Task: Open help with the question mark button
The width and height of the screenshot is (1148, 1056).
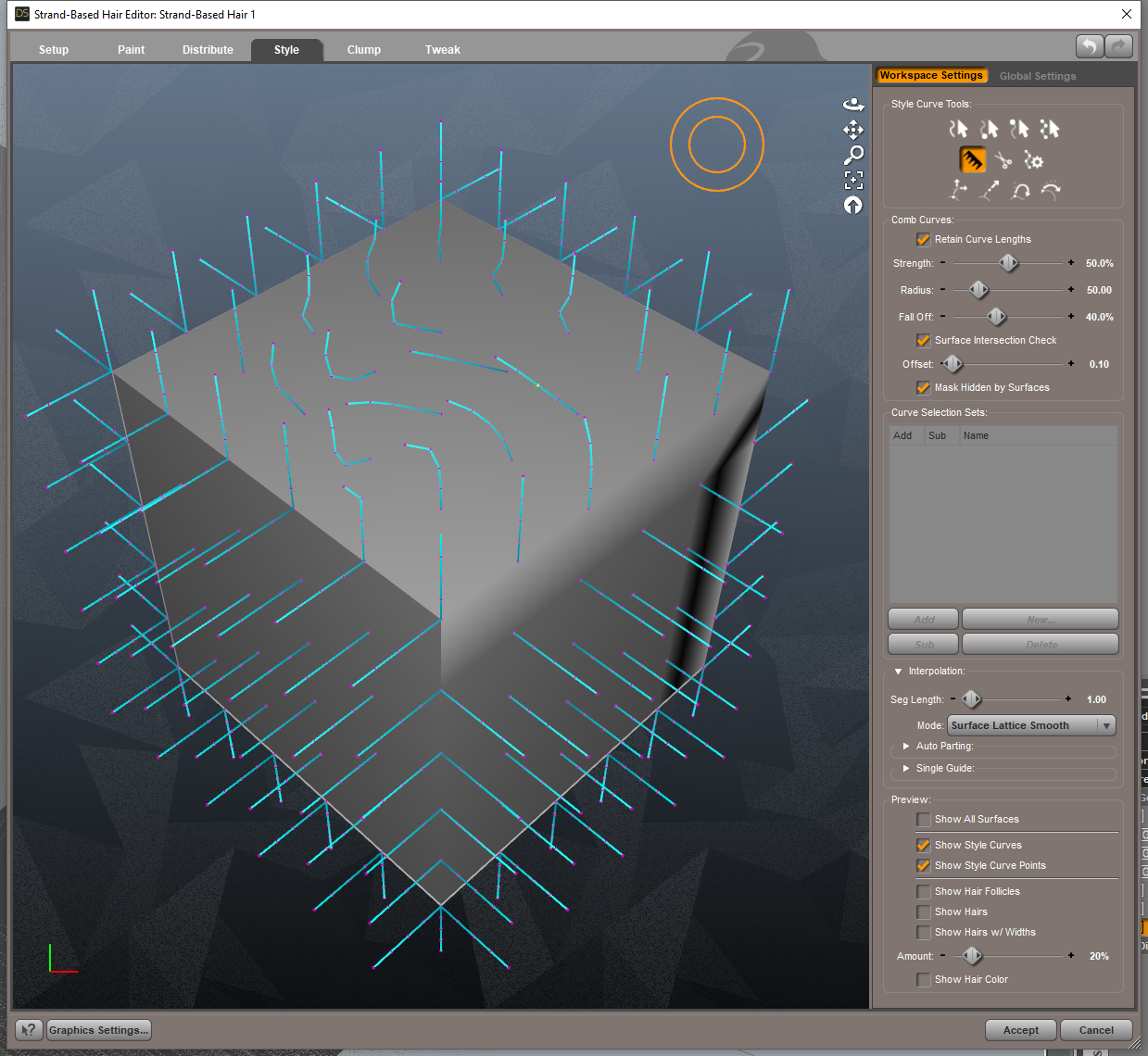Action: click(30, 1030)
